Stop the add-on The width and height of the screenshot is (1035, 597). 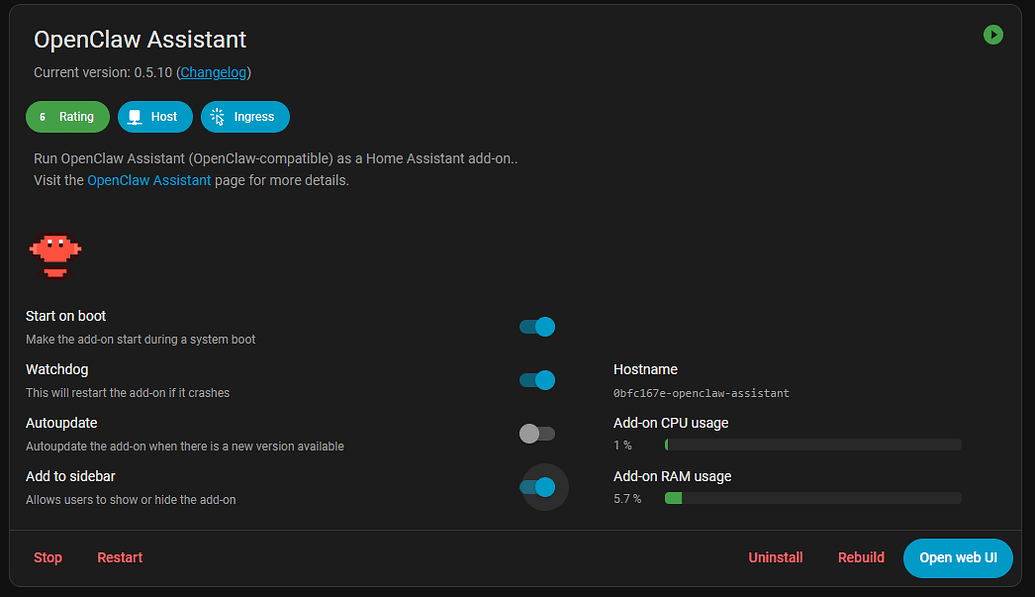[x=48, y=557]
